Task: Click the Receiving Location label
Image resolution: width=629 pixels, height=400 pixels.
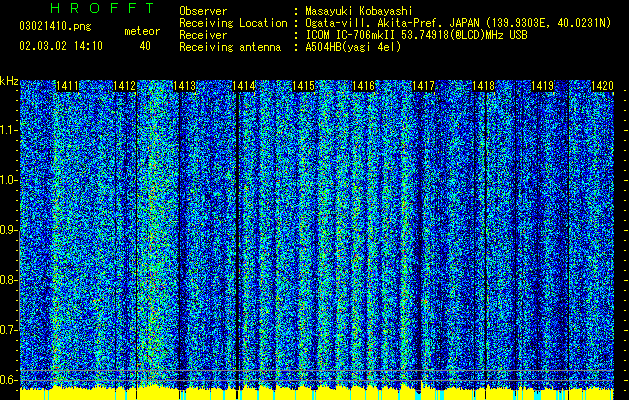Action: point(233,23)
